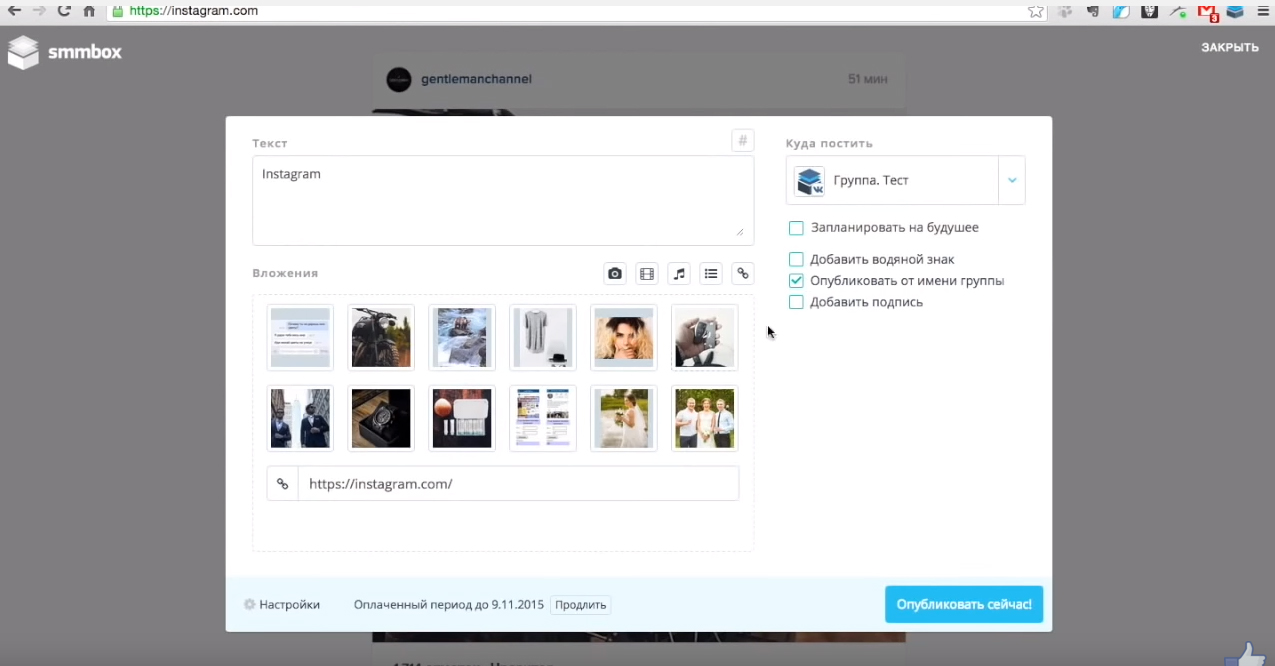Open the browser hamburger menu
The image size is (1275, 666).
(1263, 11)
